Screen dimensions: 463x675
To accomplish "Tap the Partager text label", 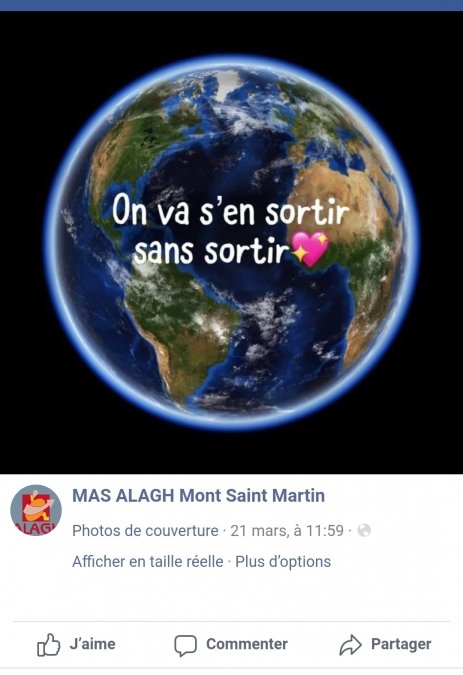I will (x=401, y=644).
